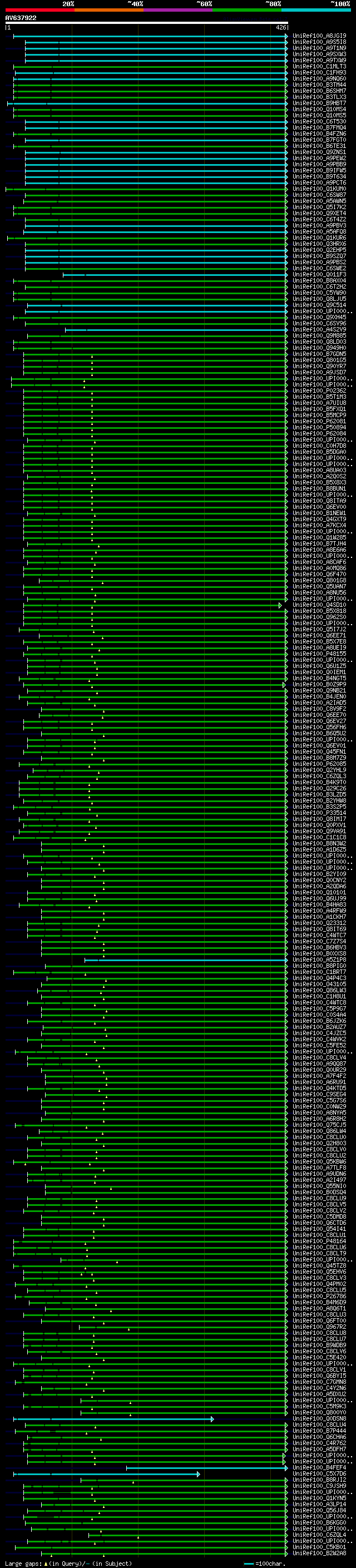Select hit label UniRef100_B4M6D9
Image resolution: width=356 pixels, height=1568 pixels.
[x=319, y=1302]
